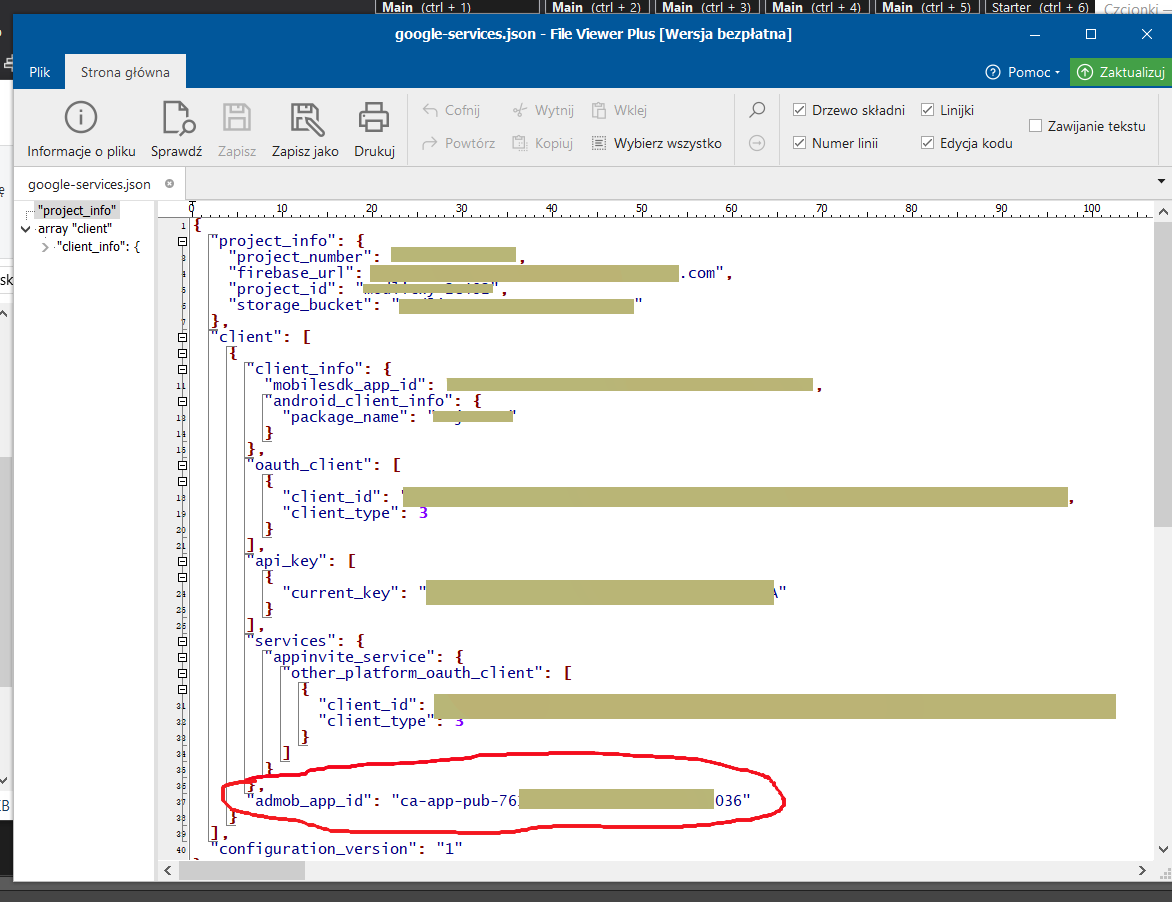1172x902 pixels.
Task: Click the Zapisz jako save-as icon
Action: coord(305,118)
